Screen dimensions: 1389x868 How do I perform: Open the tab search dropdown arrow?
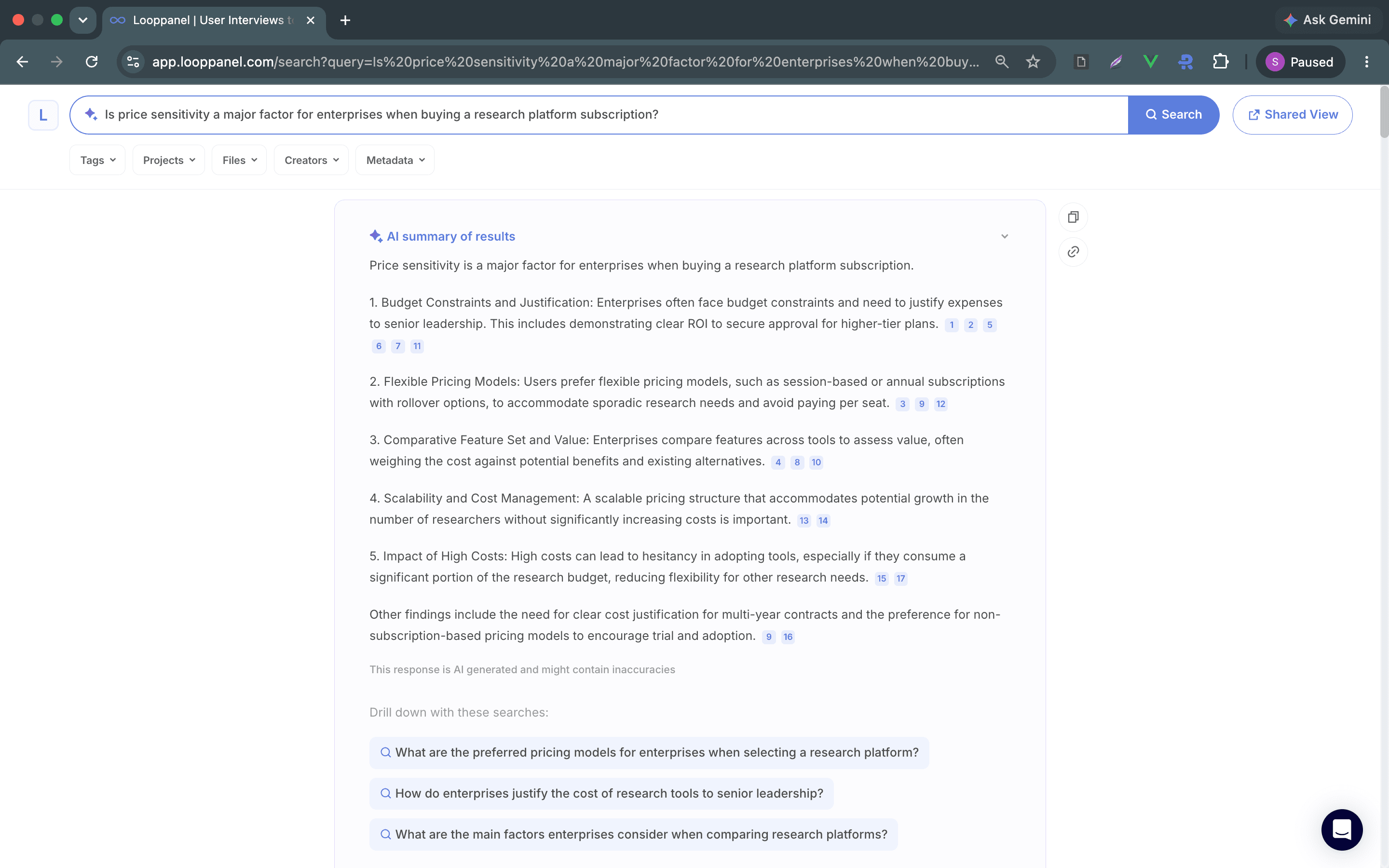(82, 20)
